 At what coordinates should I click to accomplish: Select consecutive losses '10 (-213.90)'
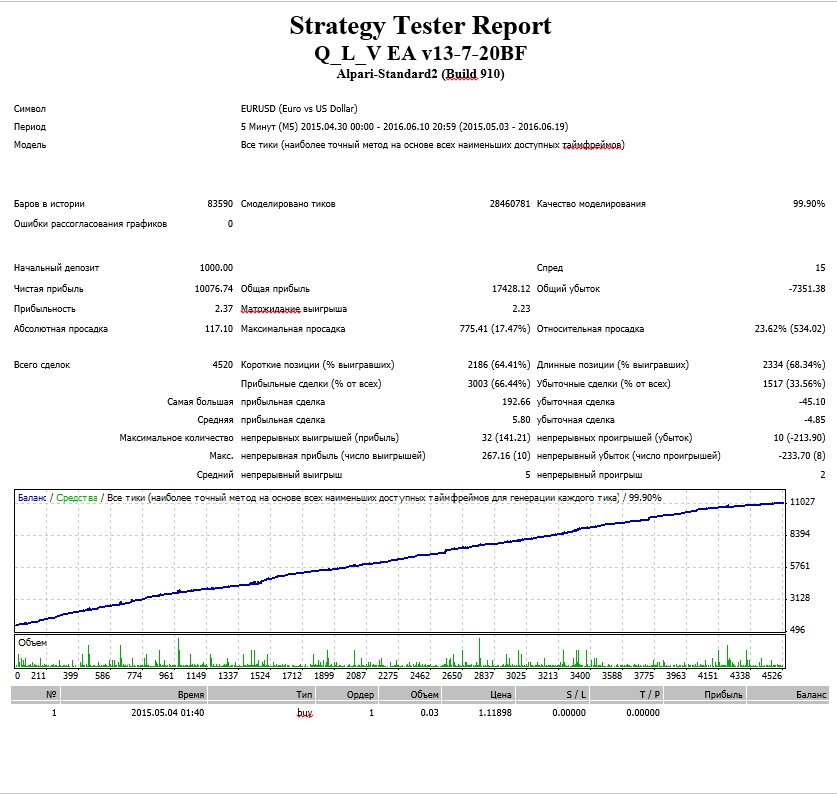pyautogui.click(x=799, y=438)
